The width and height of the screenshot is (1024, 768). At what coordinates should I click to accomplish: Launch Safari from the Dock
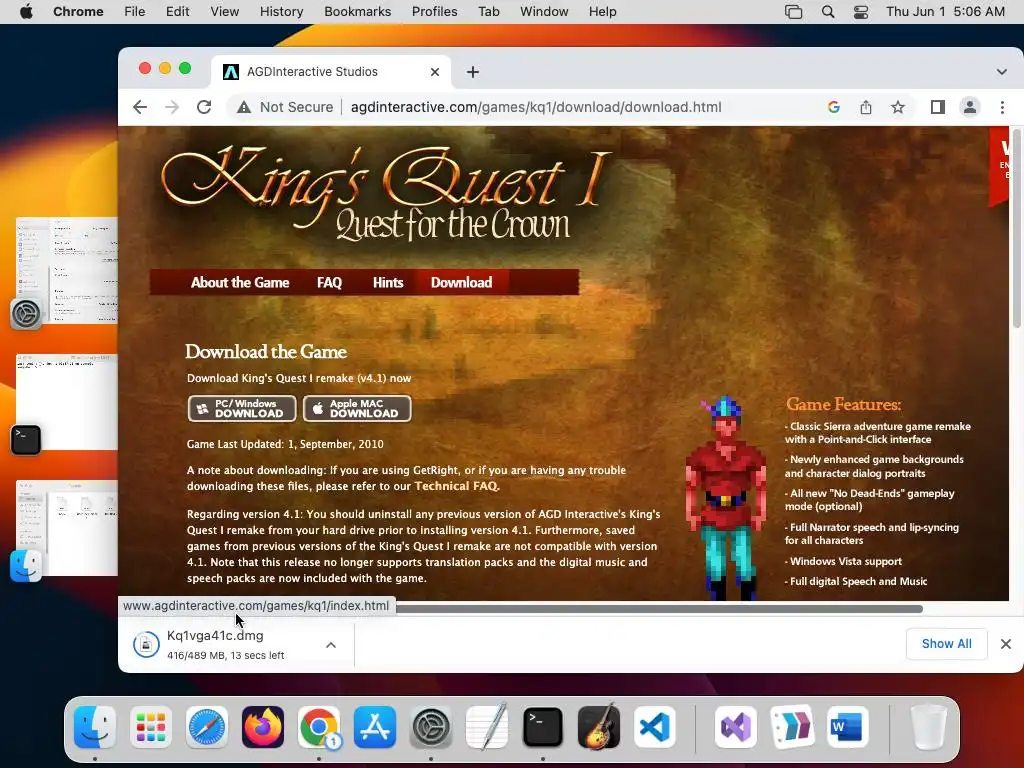207,727
